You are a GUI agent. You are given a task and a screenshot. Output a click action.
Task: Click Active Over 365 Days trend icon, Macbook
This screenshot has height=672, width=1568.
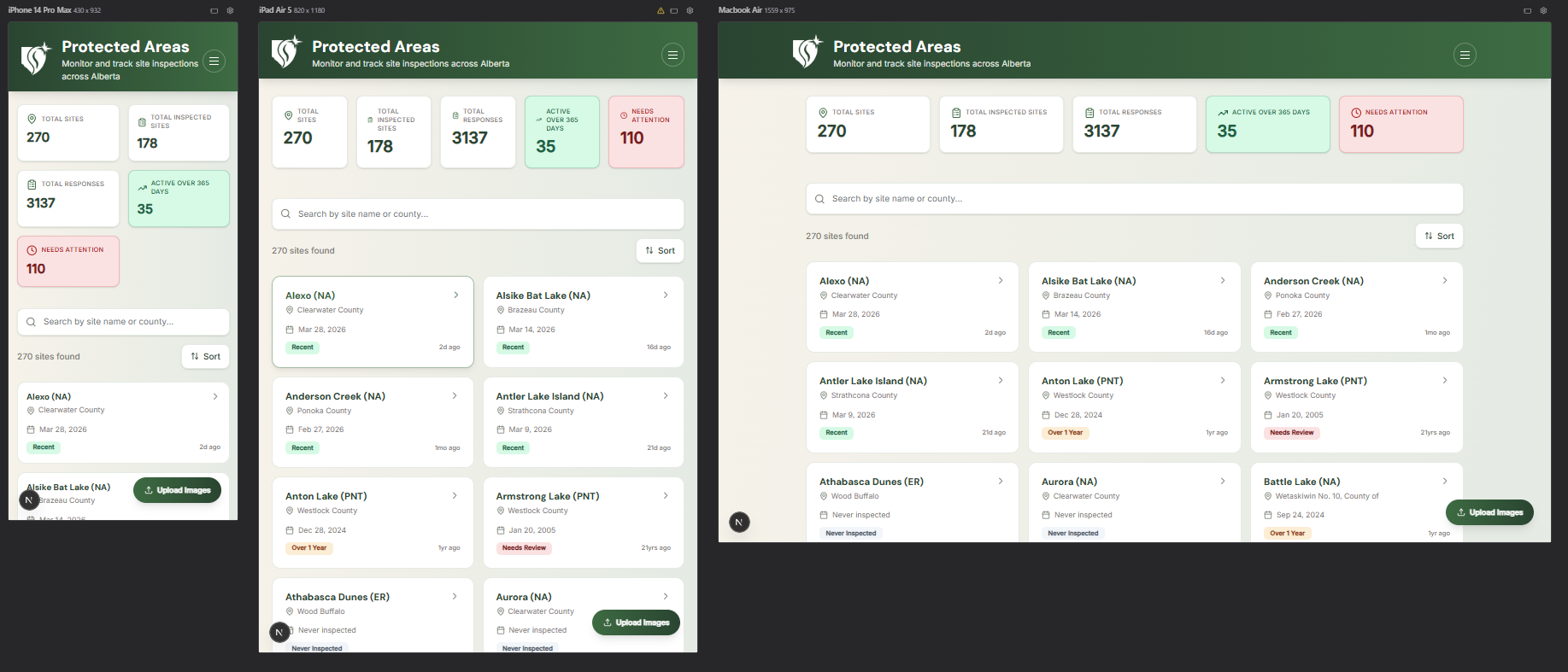(x=1223, y=113)
